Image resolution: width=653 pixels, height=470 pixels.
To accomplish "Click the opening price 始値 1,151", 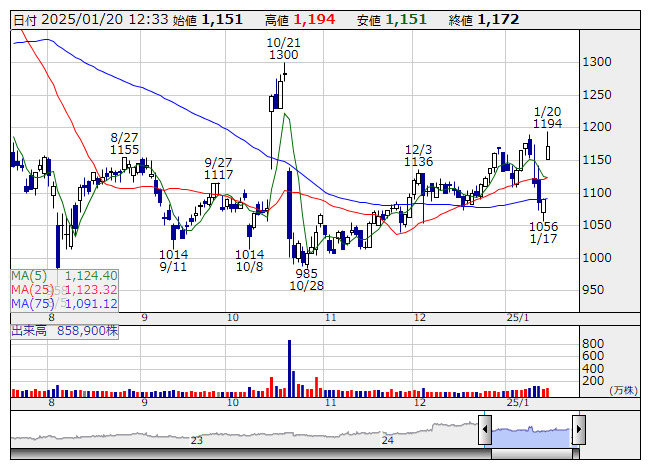I will pos(207,20).
